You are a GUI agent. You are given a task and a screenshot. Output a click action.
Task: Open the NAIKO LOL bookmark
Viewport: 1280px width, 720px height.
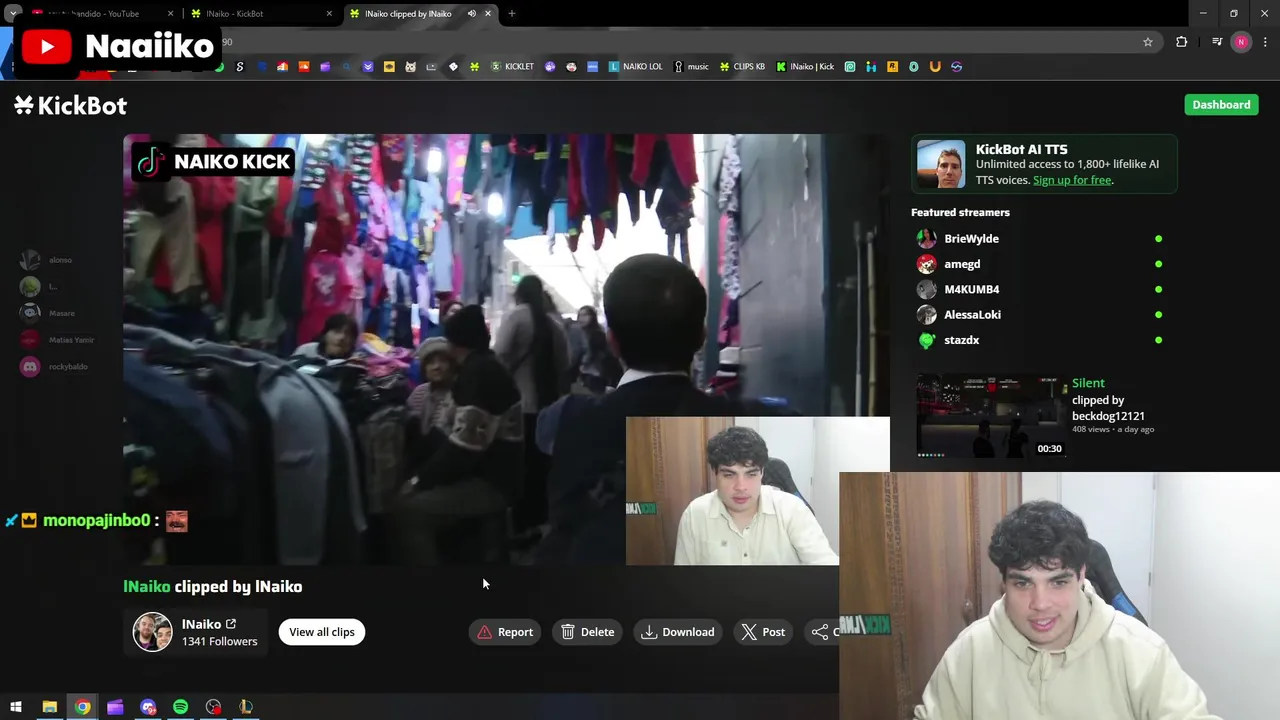(636, 67)
